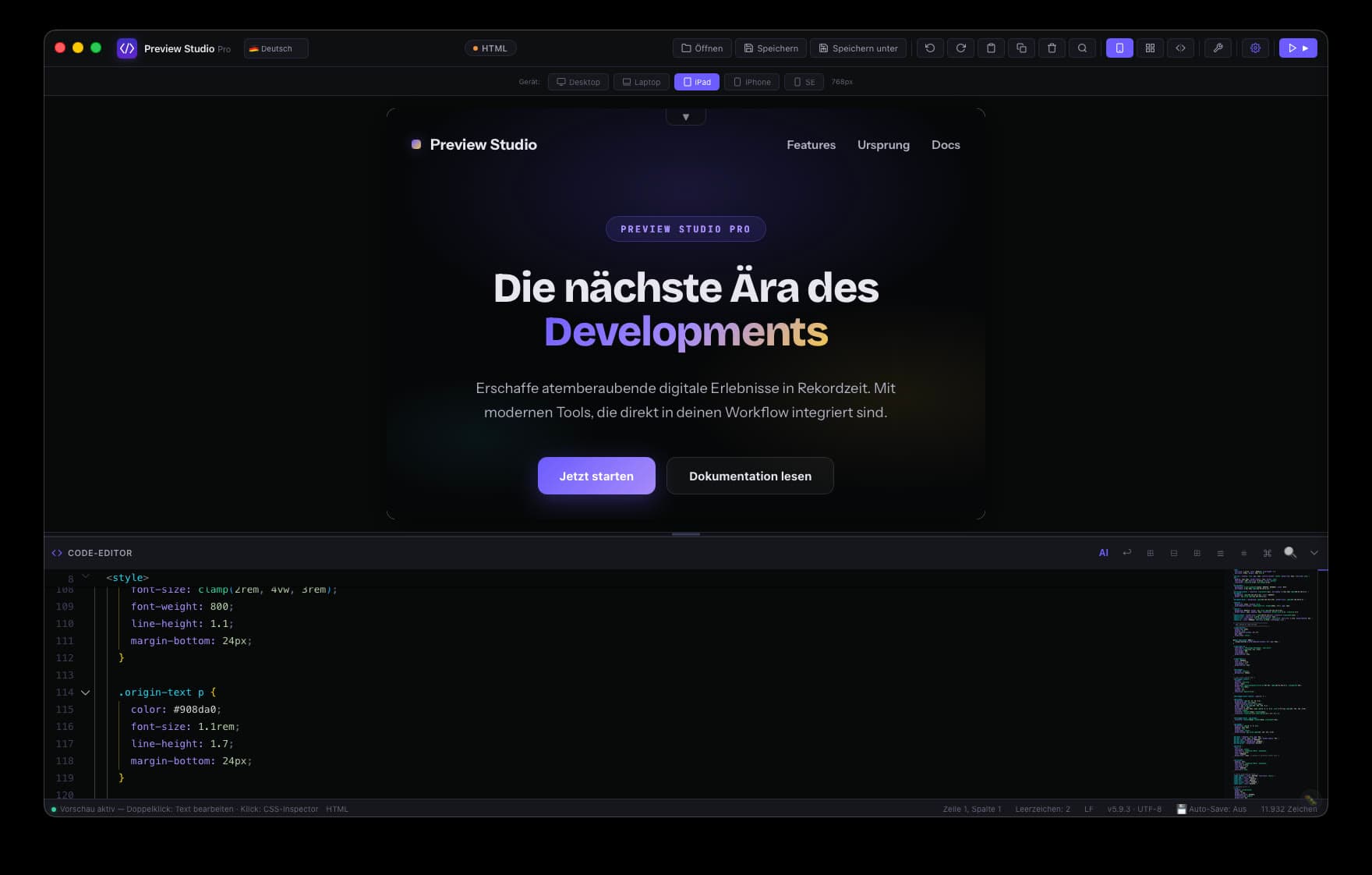Viewport: 1372px width, 875px height.
Task: Collapse the code editor panel with chevron
Action: 1314,553
